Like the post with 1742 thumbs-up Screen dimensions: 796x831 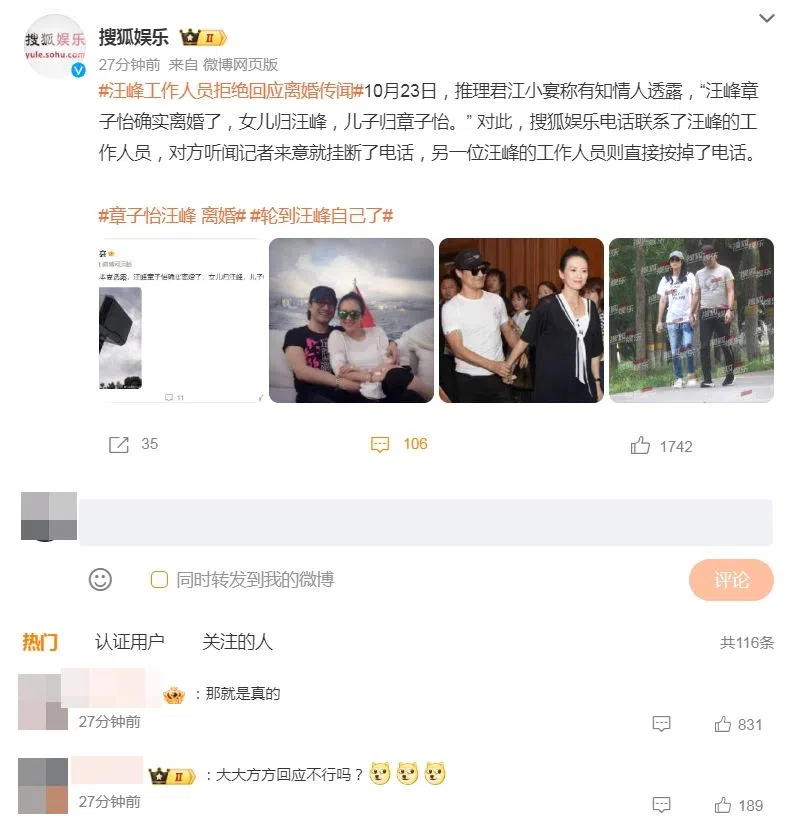pyautogui.click(x=640, y=445)
